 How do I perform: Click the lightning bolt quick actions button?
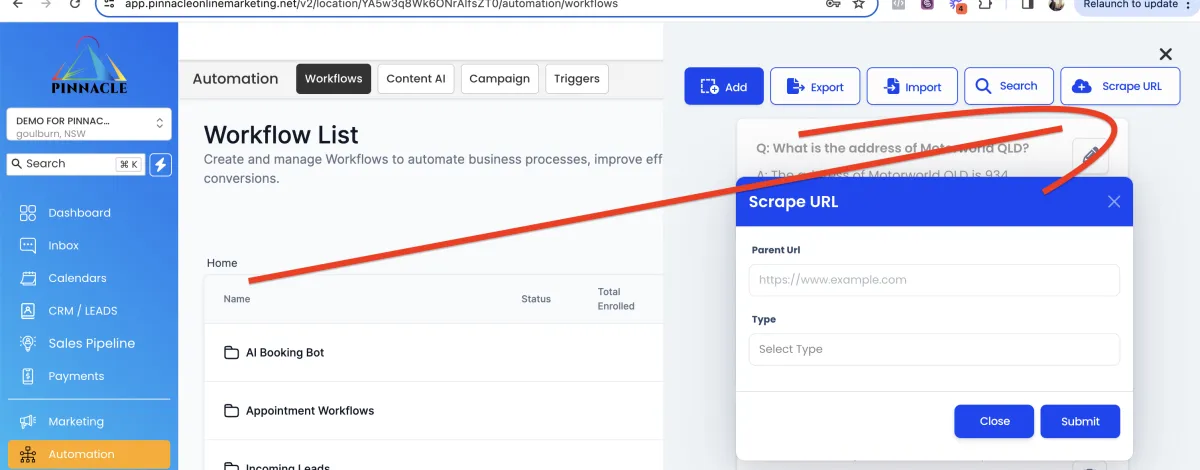[x=160, y=164]
